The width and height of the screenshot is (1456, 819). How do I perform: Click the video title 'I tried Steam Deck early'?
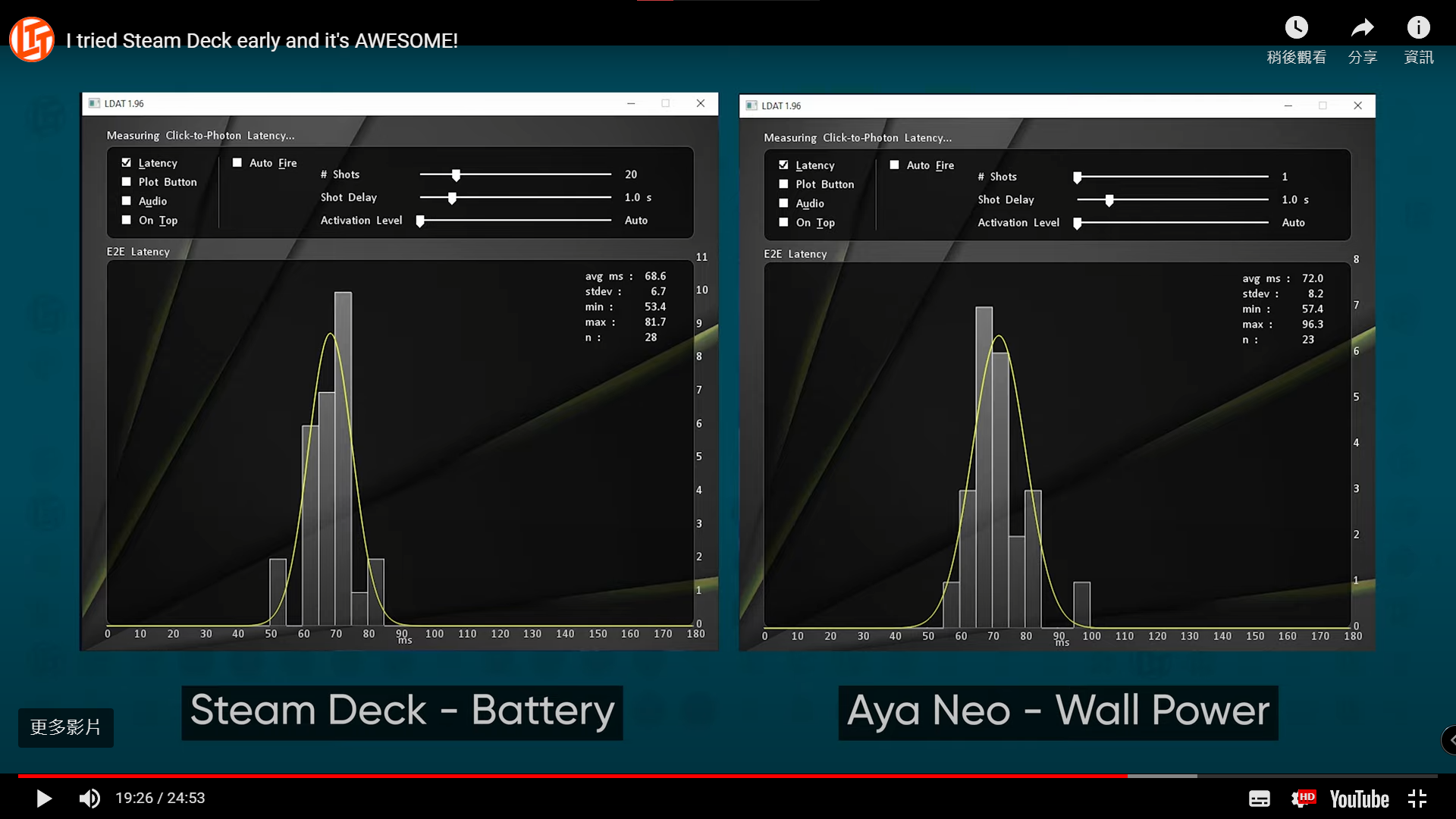point(262,41)
